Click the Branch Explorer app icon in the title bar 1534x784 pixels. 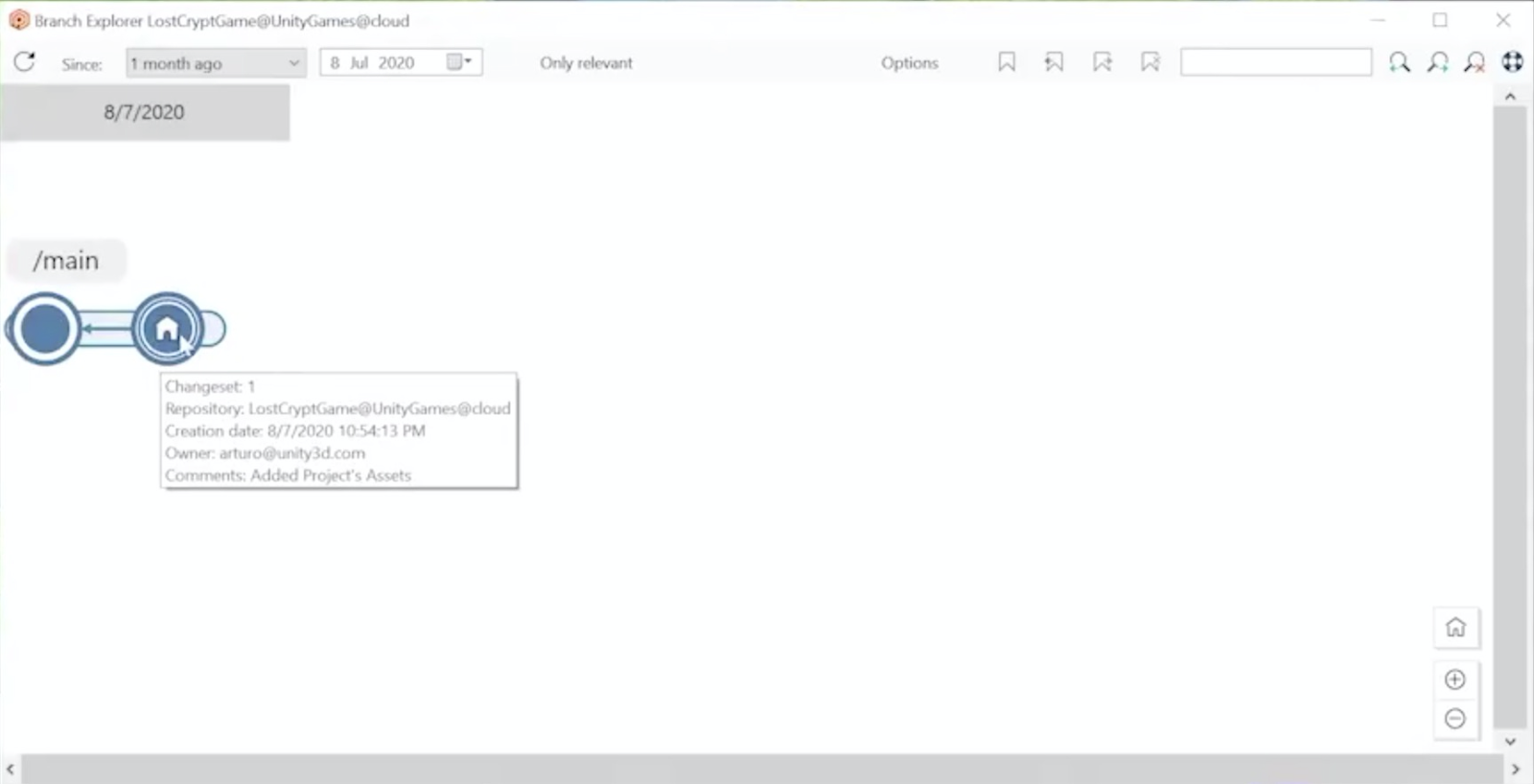click(x=18, y=20)
